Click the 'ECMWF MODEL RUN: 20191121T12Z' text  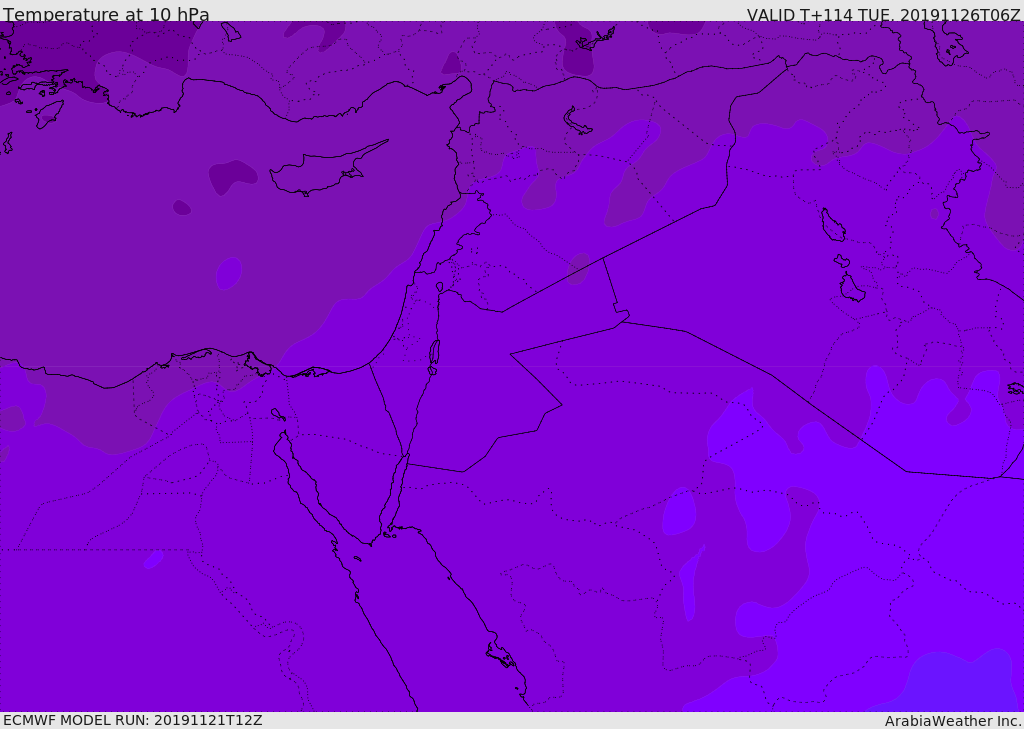(x=133, y=720)
